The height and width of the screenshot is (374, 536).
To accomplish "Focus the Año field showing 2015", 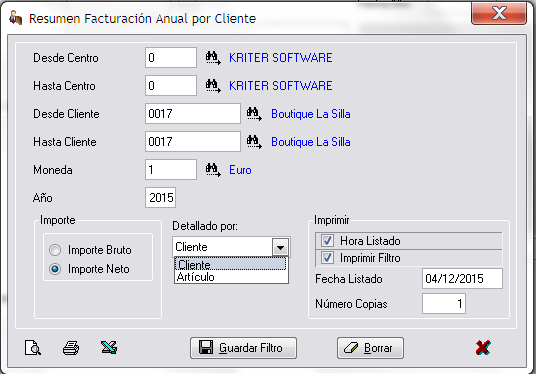I will point(161,198).
